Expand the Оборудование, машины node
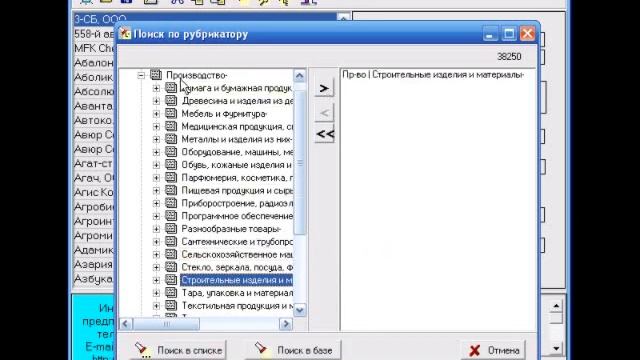Viewport: 640px width, 360px height. pos(156,152)
